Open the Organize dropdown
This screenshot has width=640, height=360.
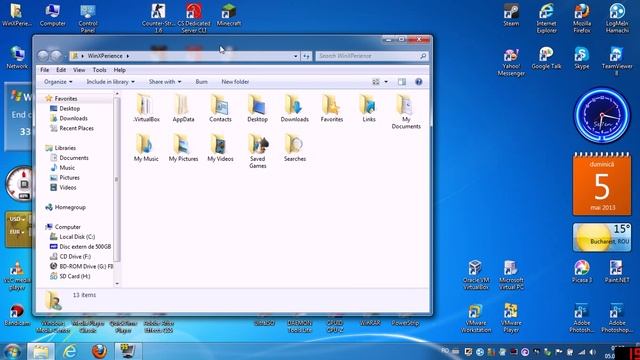point(58,82)
